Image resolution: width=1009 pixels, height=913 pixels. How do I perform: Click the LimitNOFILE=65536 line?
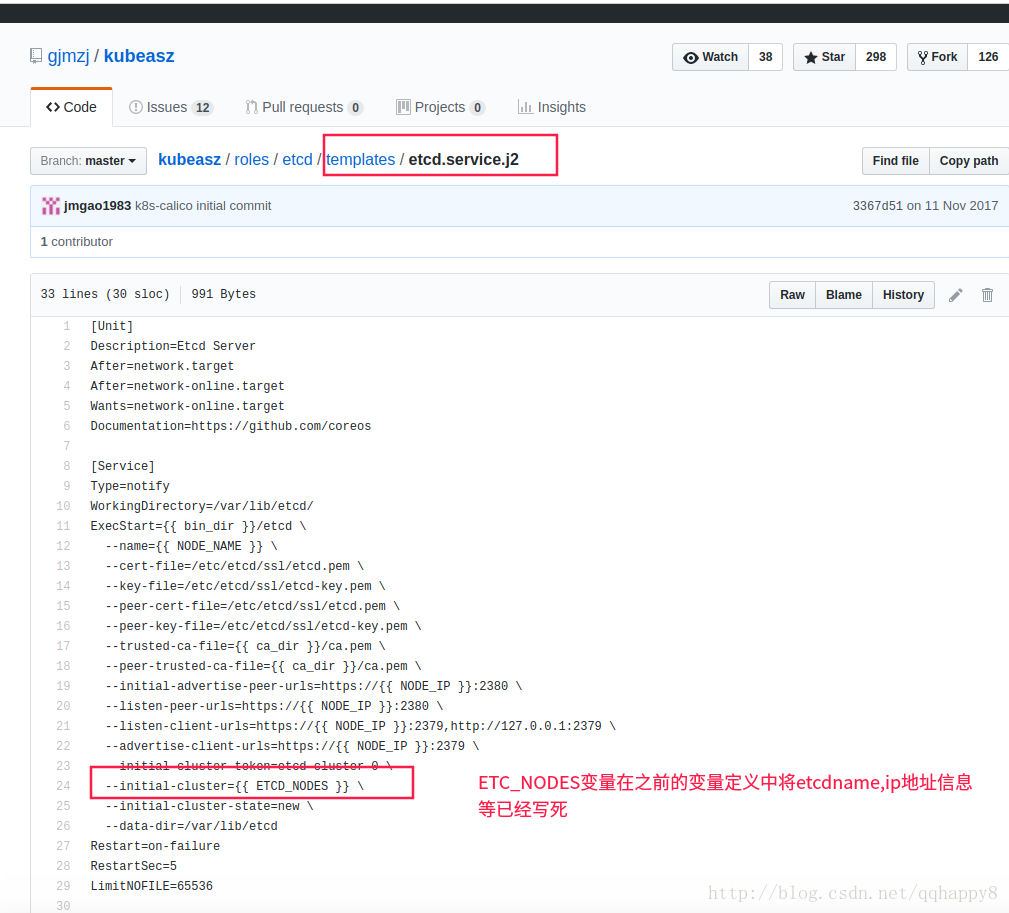click(152, 885)
